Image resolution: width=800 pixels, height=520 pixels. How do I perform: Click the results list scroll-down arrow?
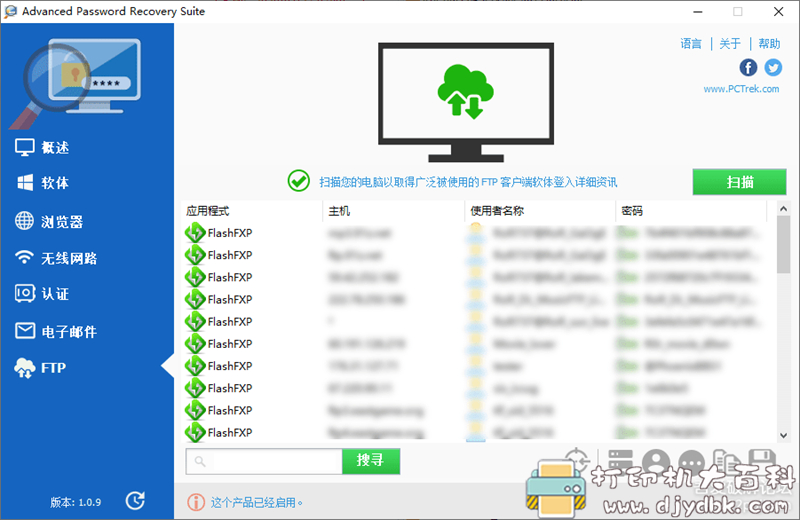pos(784,435)
